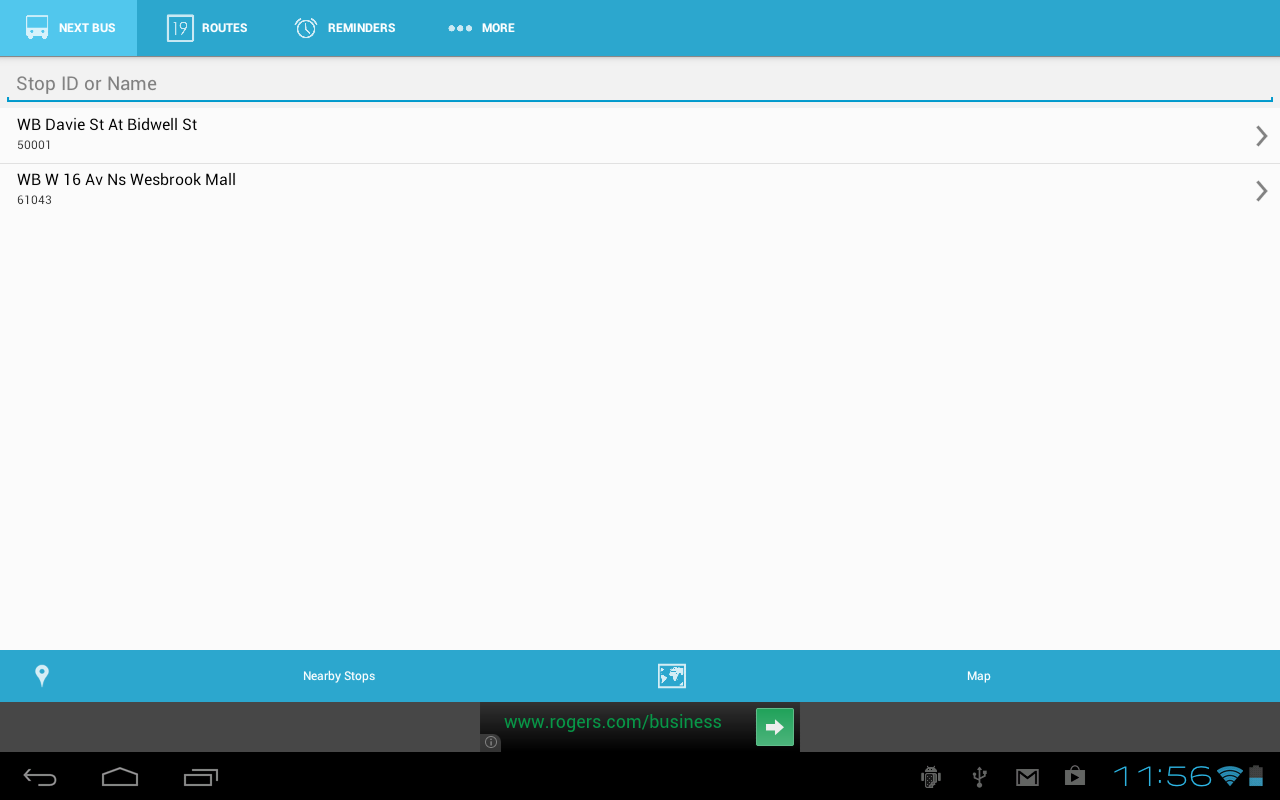The height and width of the screenshot is (800, 1280).
Task: Click the Wi-Fi signal icon
Action: pyautogui.click(x=1229, y=776)
